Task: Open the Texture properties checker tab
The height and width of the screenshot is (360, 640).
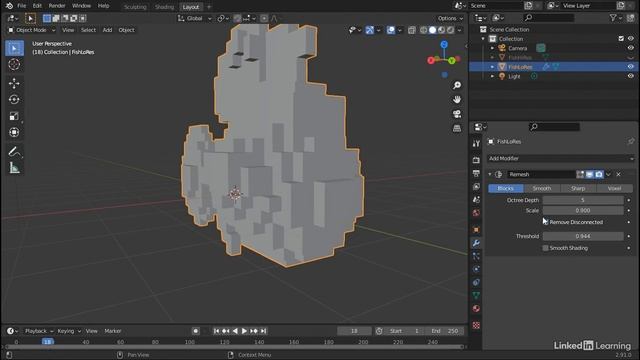Action: click(x=476, y=325)
